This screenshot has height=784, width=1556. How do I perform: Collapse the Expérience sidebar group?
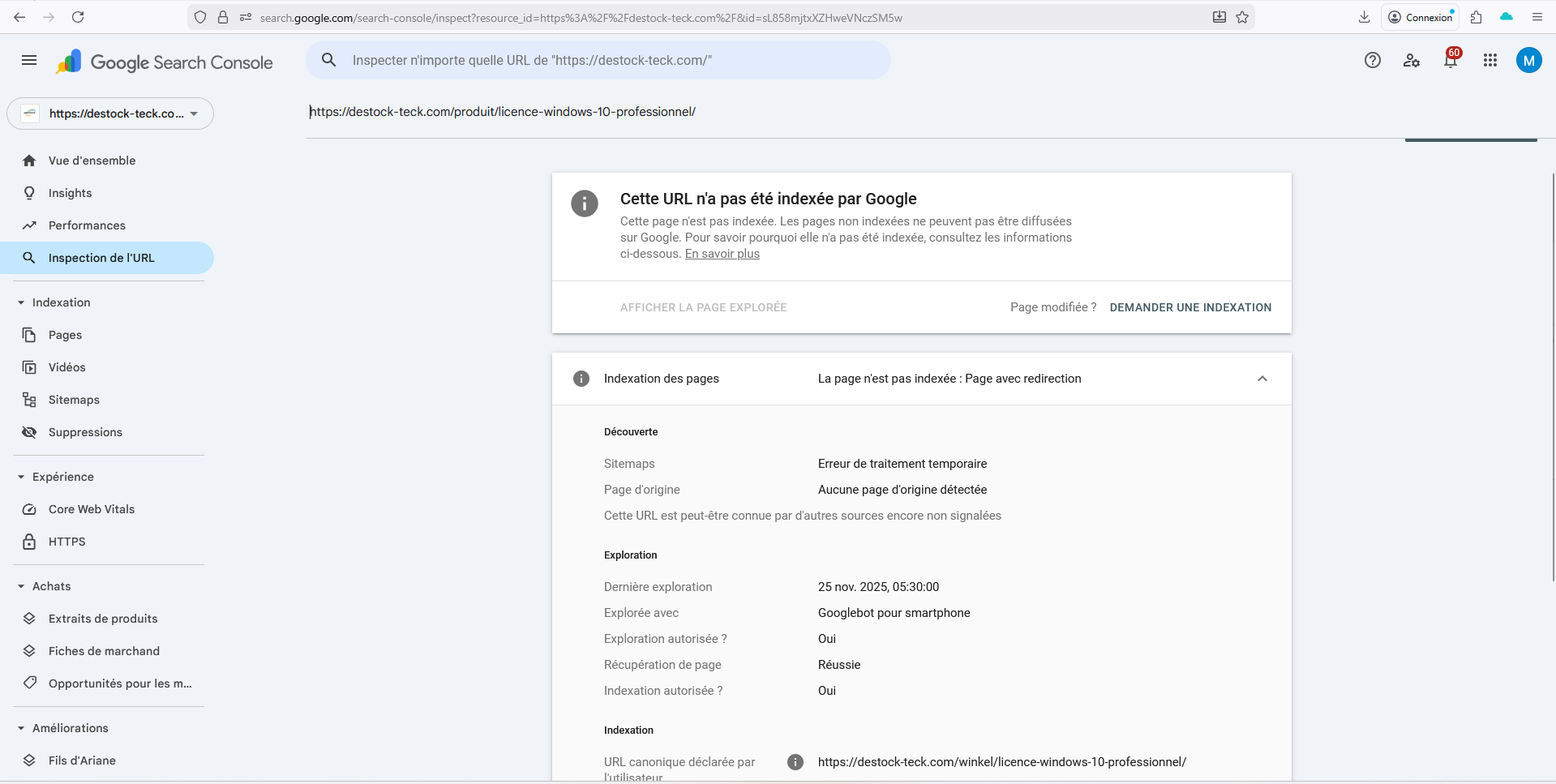point(22,477)
